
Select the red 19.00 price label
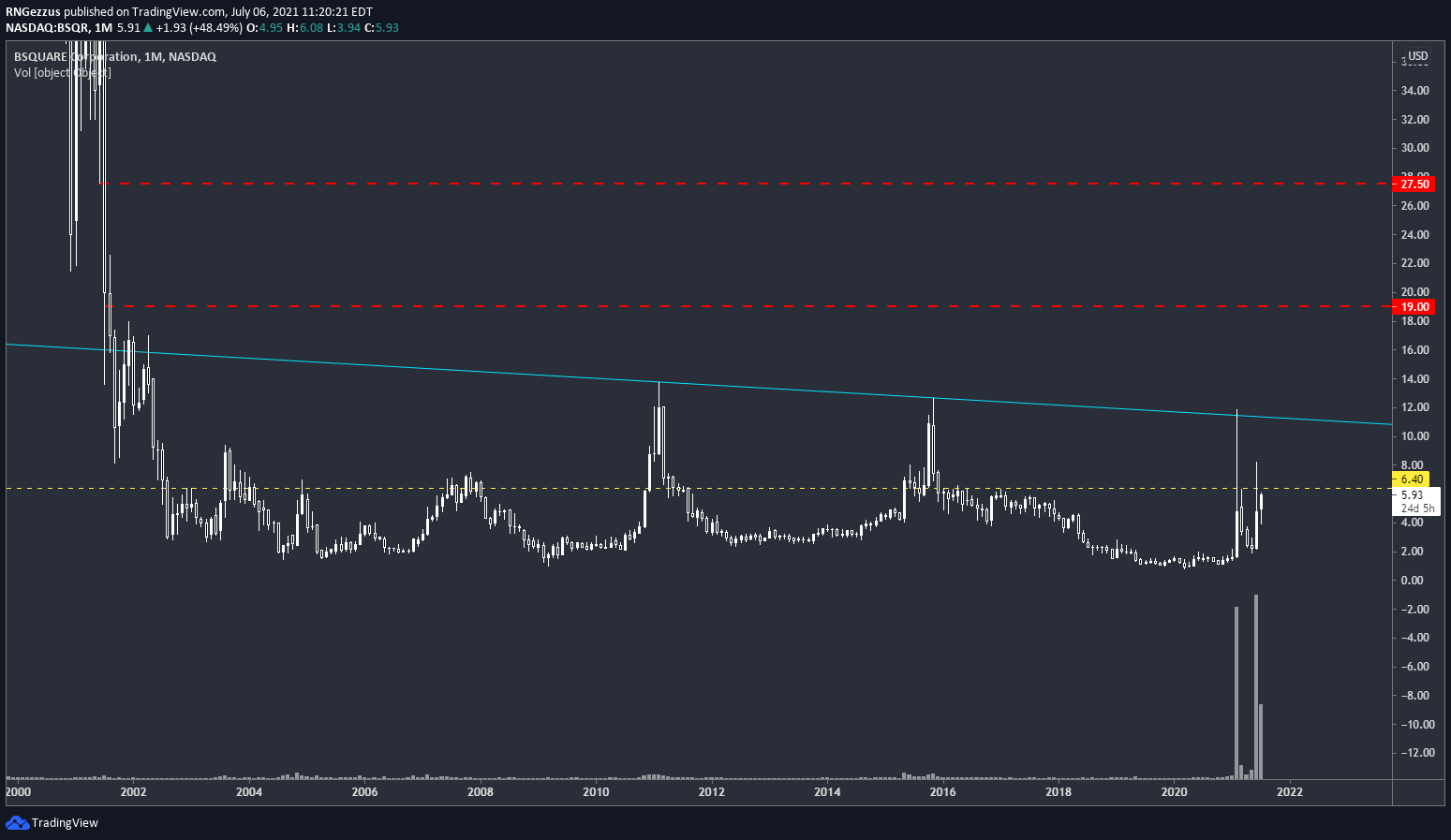coord(1414,307)
